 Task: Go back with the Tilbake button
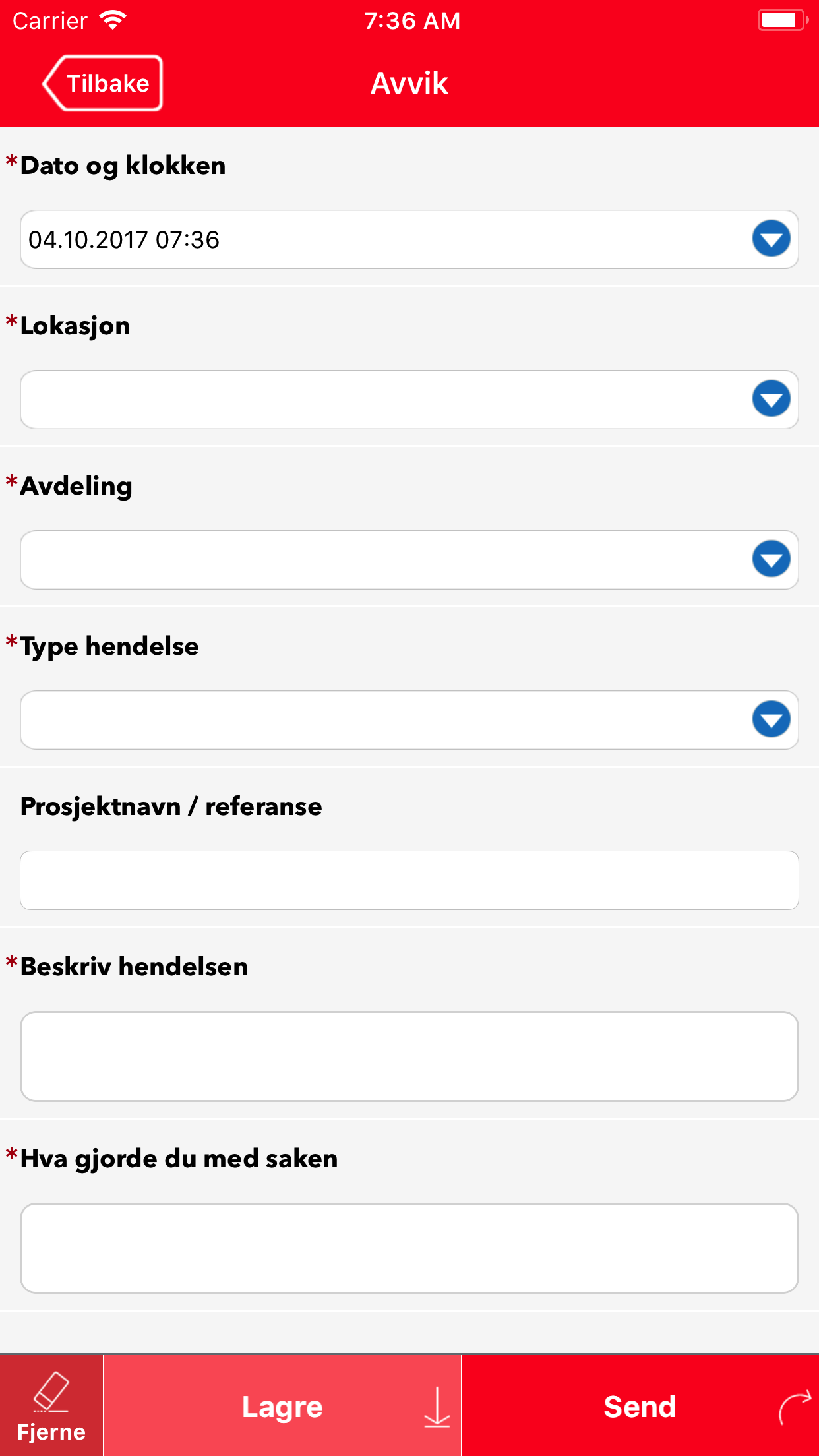coord(103,83)
